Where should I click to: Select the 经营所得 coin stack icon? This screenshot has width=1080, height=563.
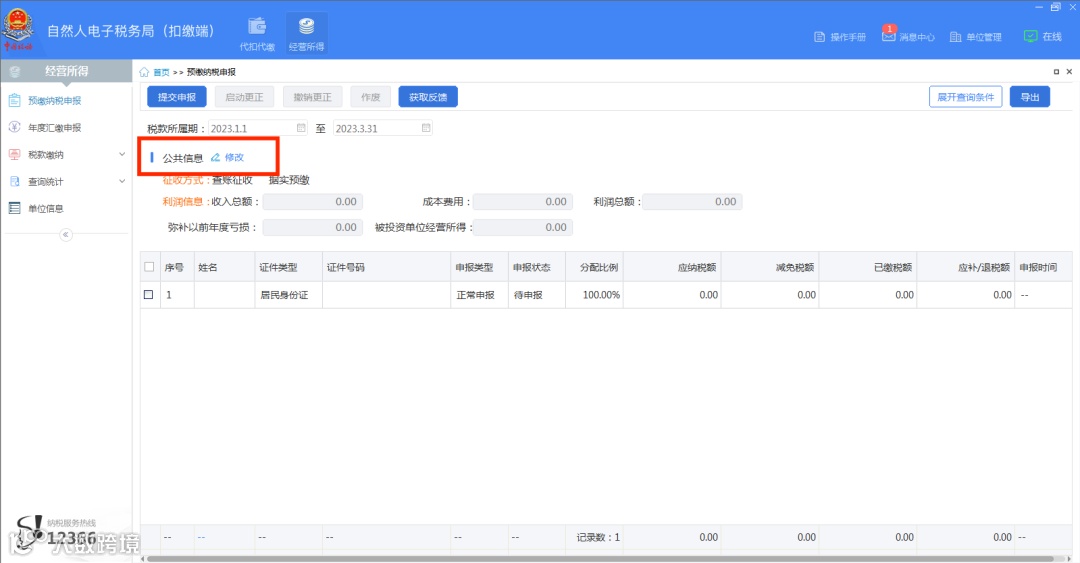pyautogui.click(x=307, y=26)
